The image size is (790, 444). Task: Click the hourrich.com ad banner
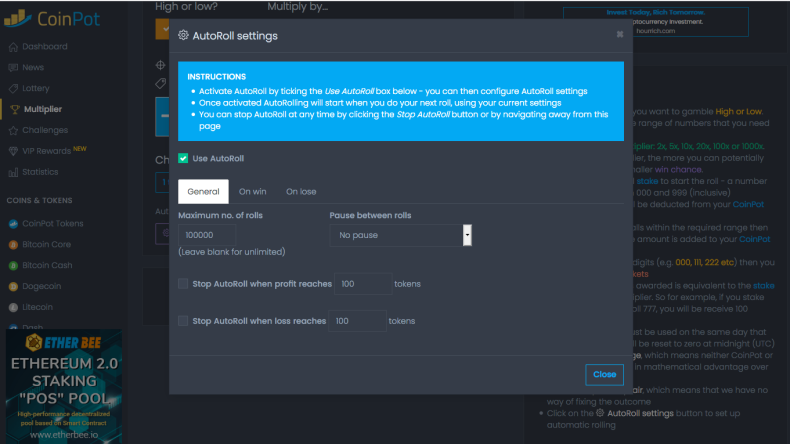(x=655, y=22)
